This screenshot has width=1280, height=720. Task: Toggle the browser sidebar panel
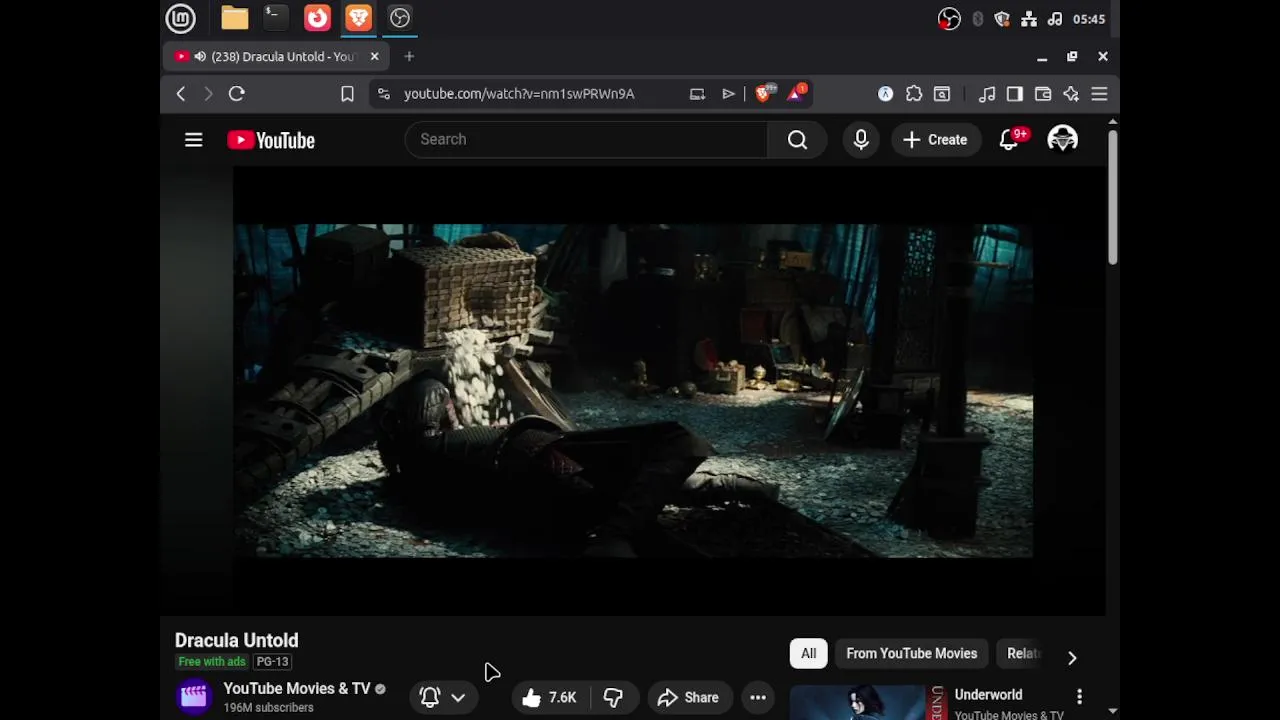coord(1015,94)
